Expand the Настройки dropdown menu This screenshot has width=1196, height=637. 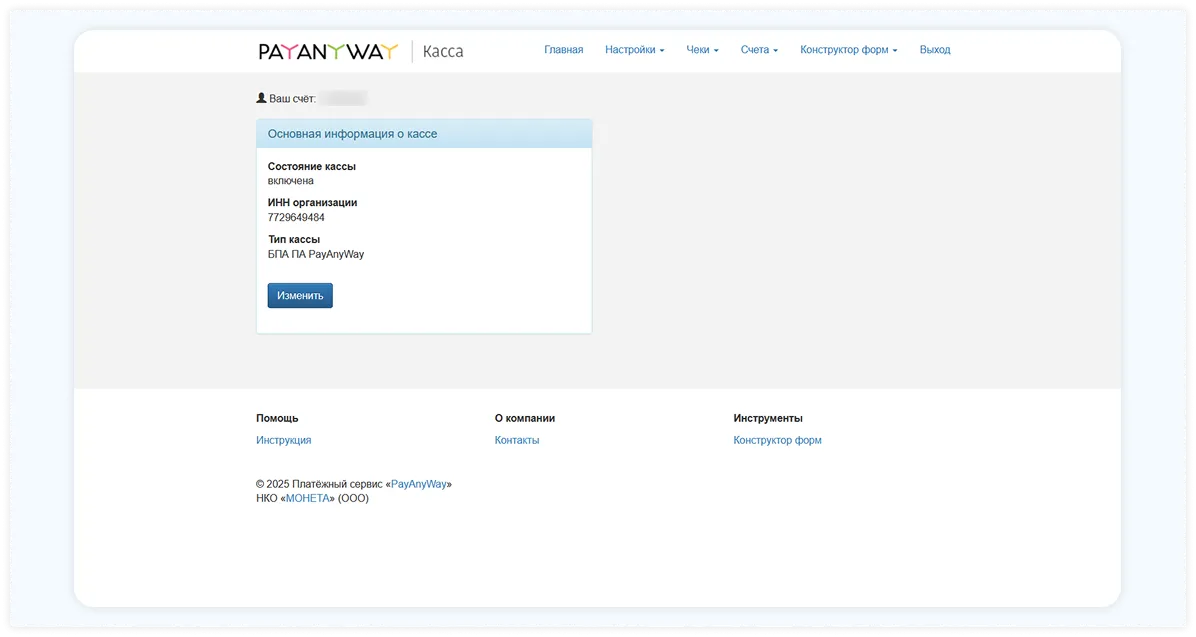635,50
